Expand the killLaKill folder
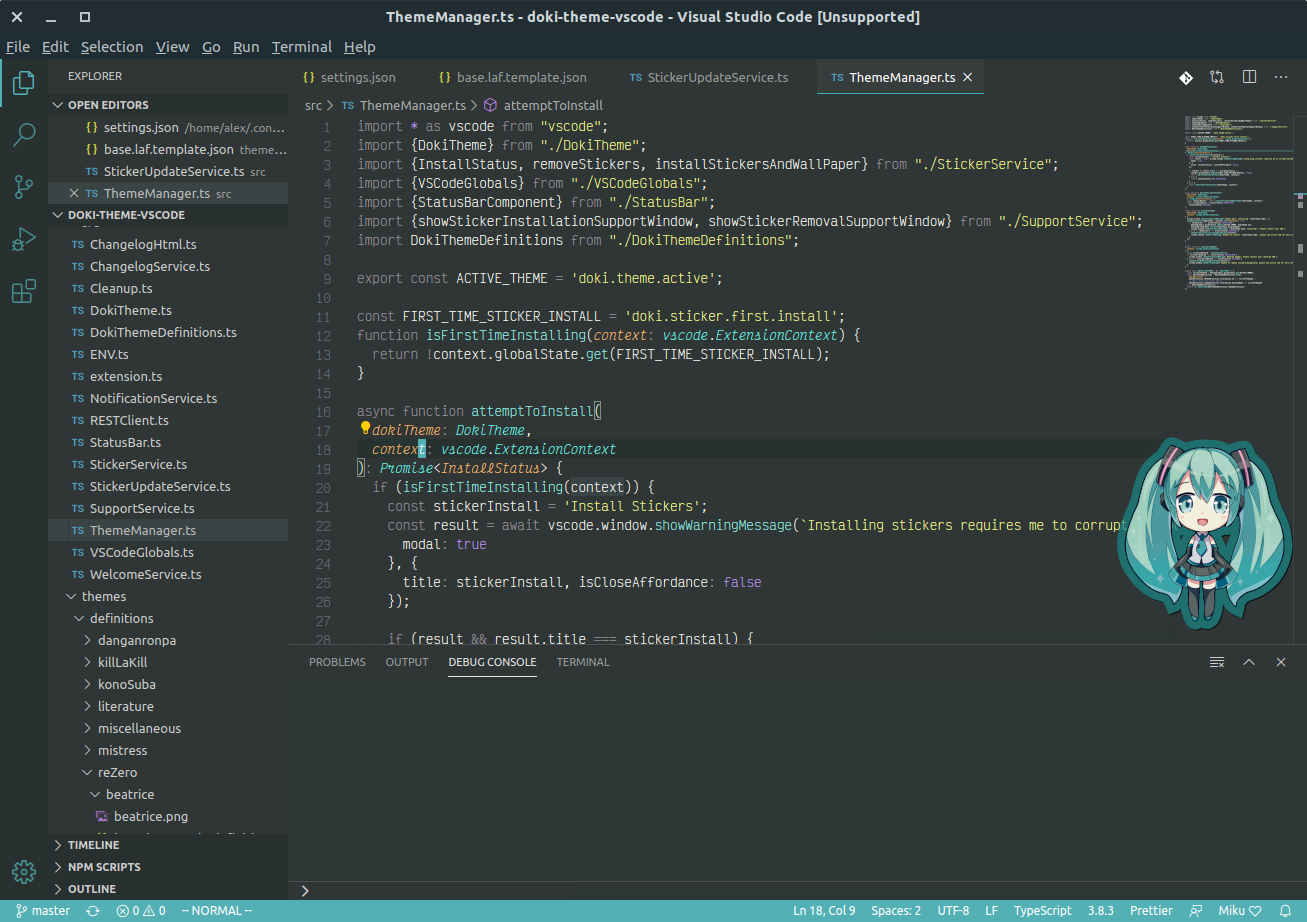Screen dimensions: 1307x922 (x=168, y=662)
